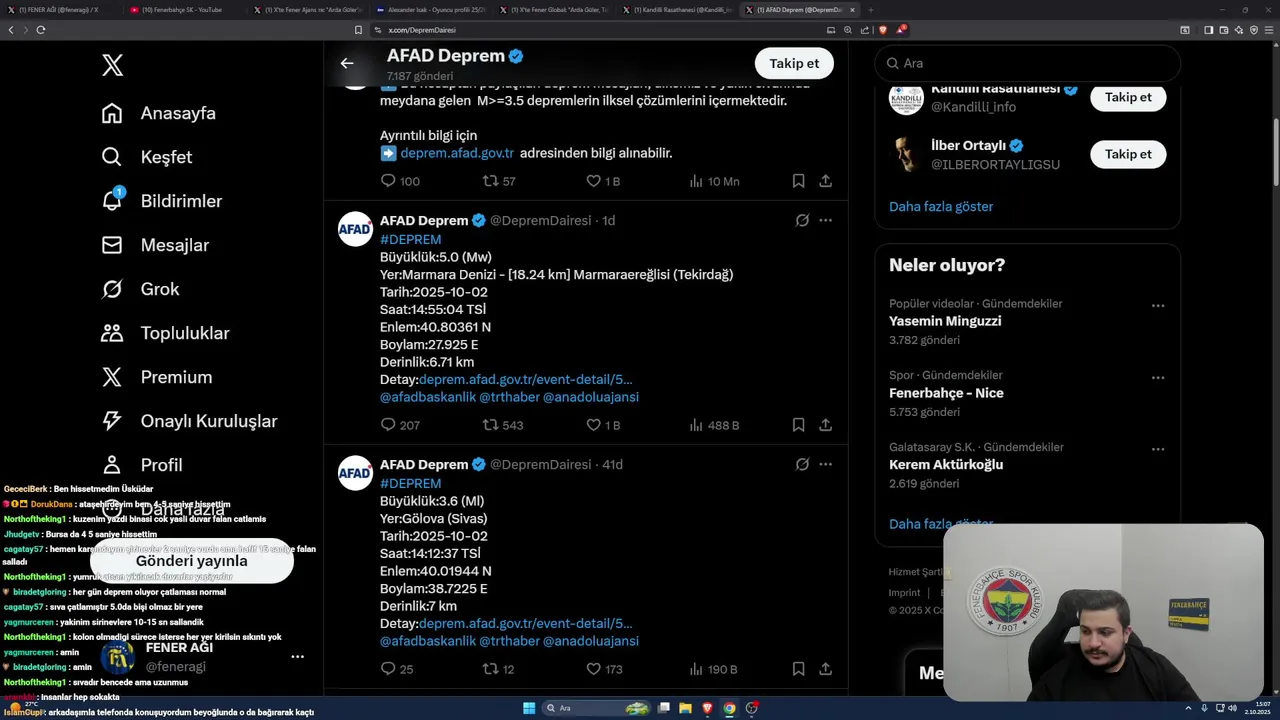The height and width of the screenshot is (720, 1280).
Task: Open Windows Start menu
Action: 529,708
